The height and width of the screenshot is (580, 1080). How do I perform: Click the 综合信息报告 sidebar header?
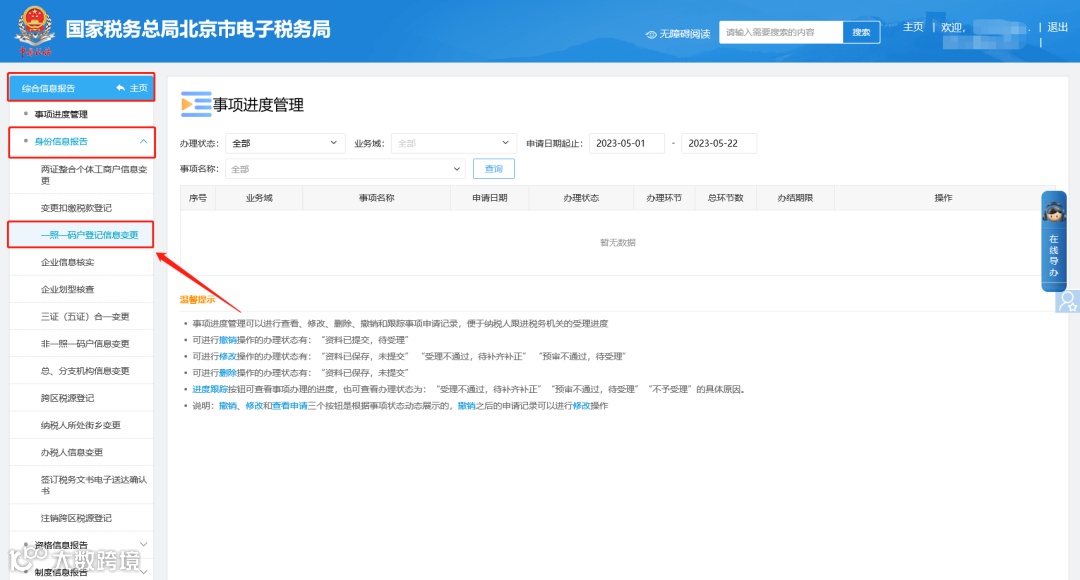48,88
